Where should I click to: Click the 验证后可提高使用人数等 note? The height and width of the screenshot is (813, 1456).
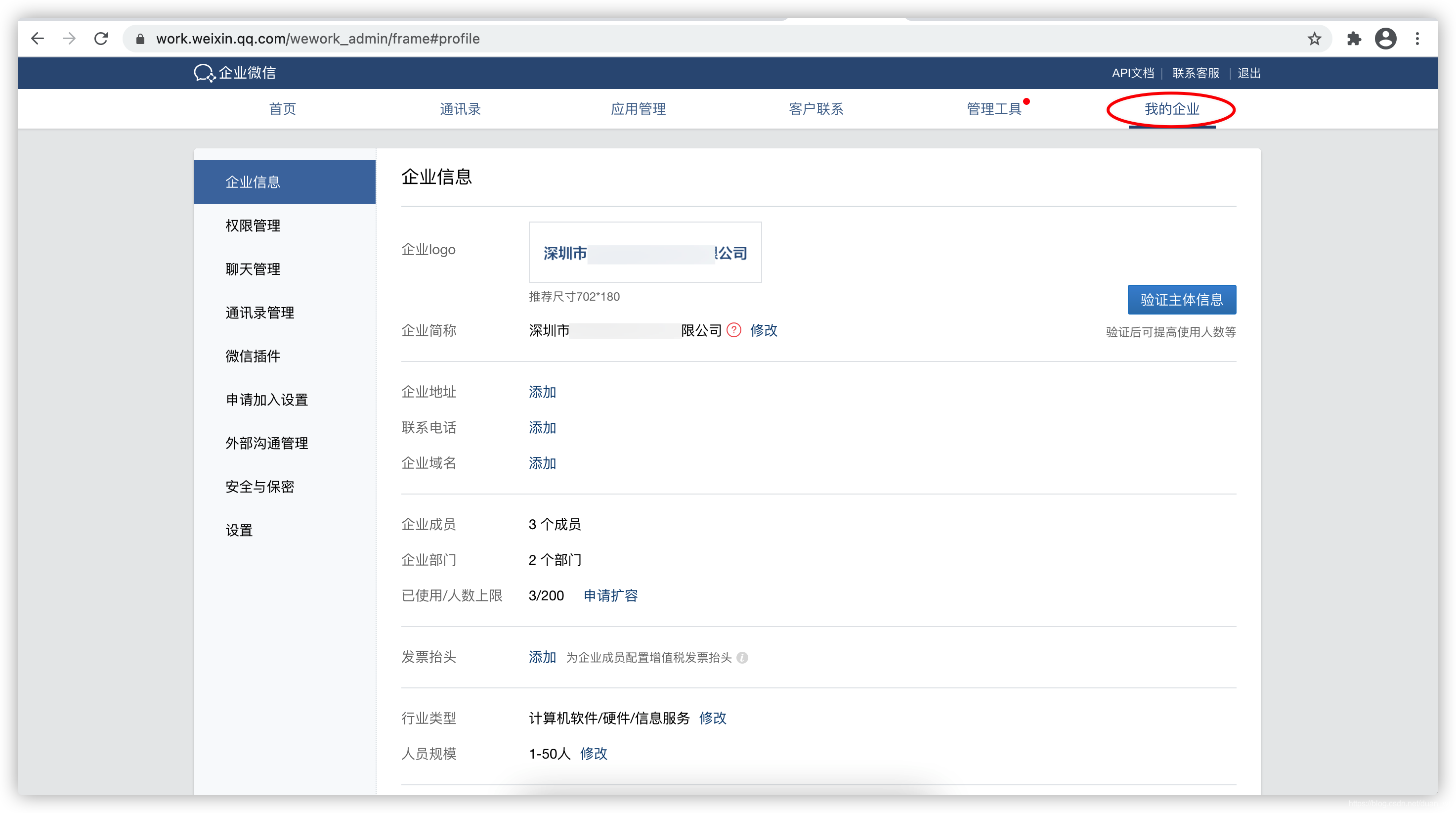tap(1170, 332)
